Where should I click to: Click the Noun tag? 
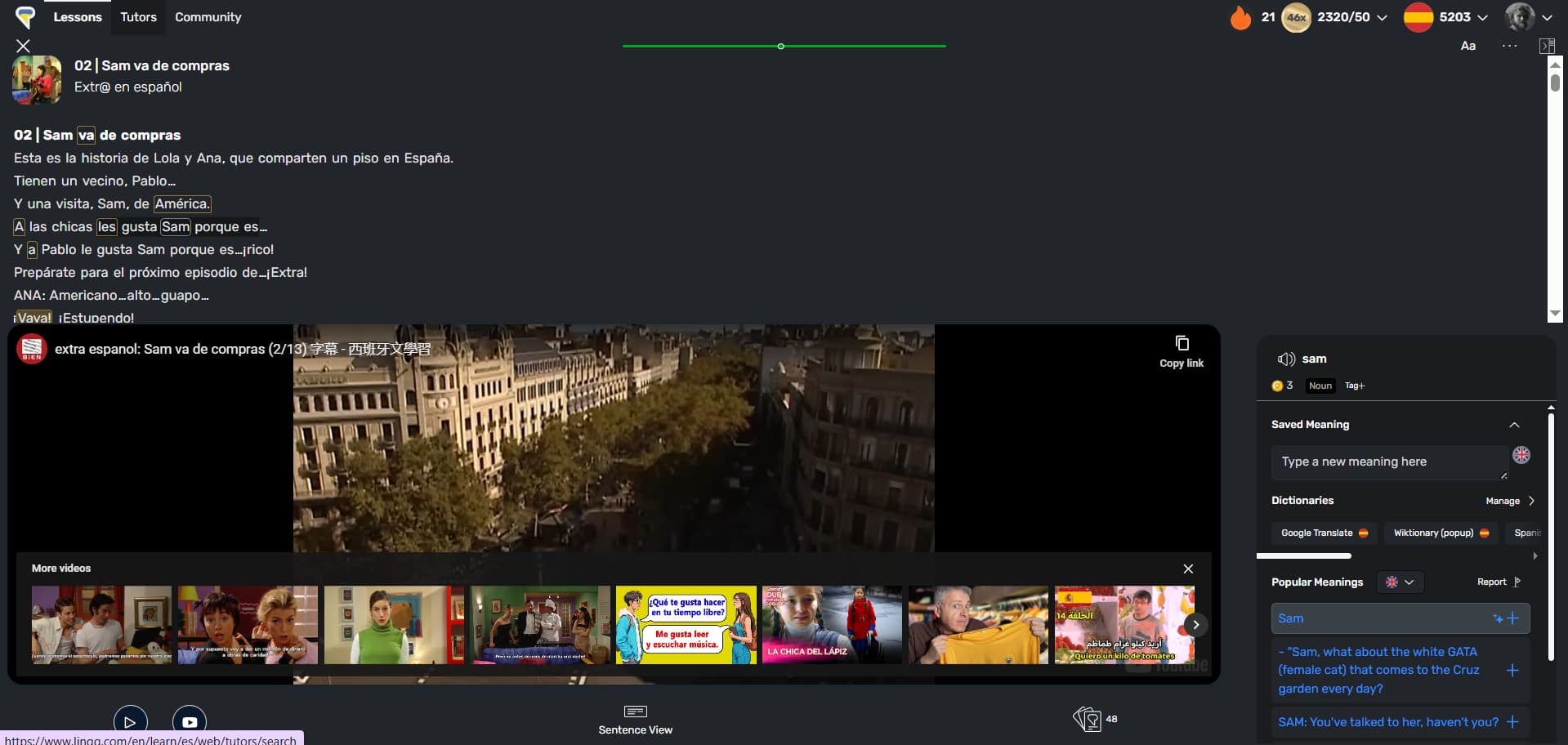(1320, 386)
